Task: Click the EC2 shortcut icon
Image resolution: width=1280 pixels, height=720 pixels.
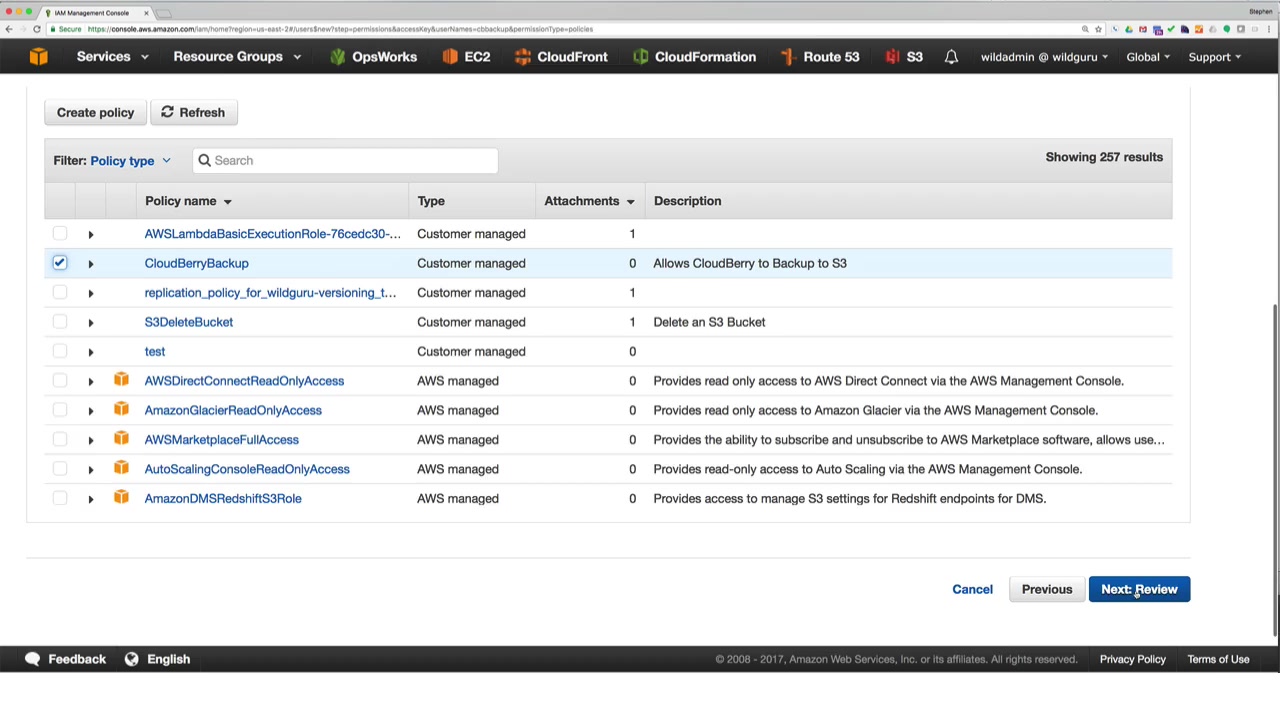Action: click(450, 57)
